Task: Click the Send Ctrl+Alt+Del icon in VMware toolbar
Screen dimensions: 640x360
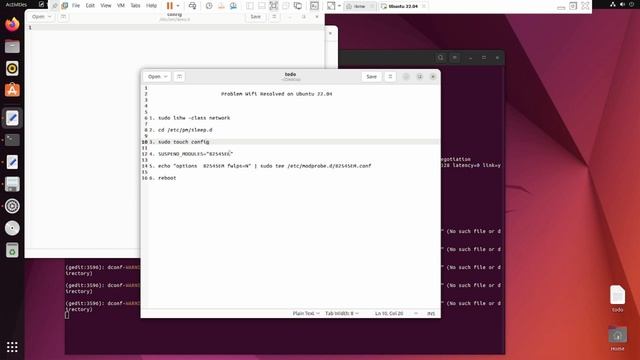Action: [x=192, y=6]
